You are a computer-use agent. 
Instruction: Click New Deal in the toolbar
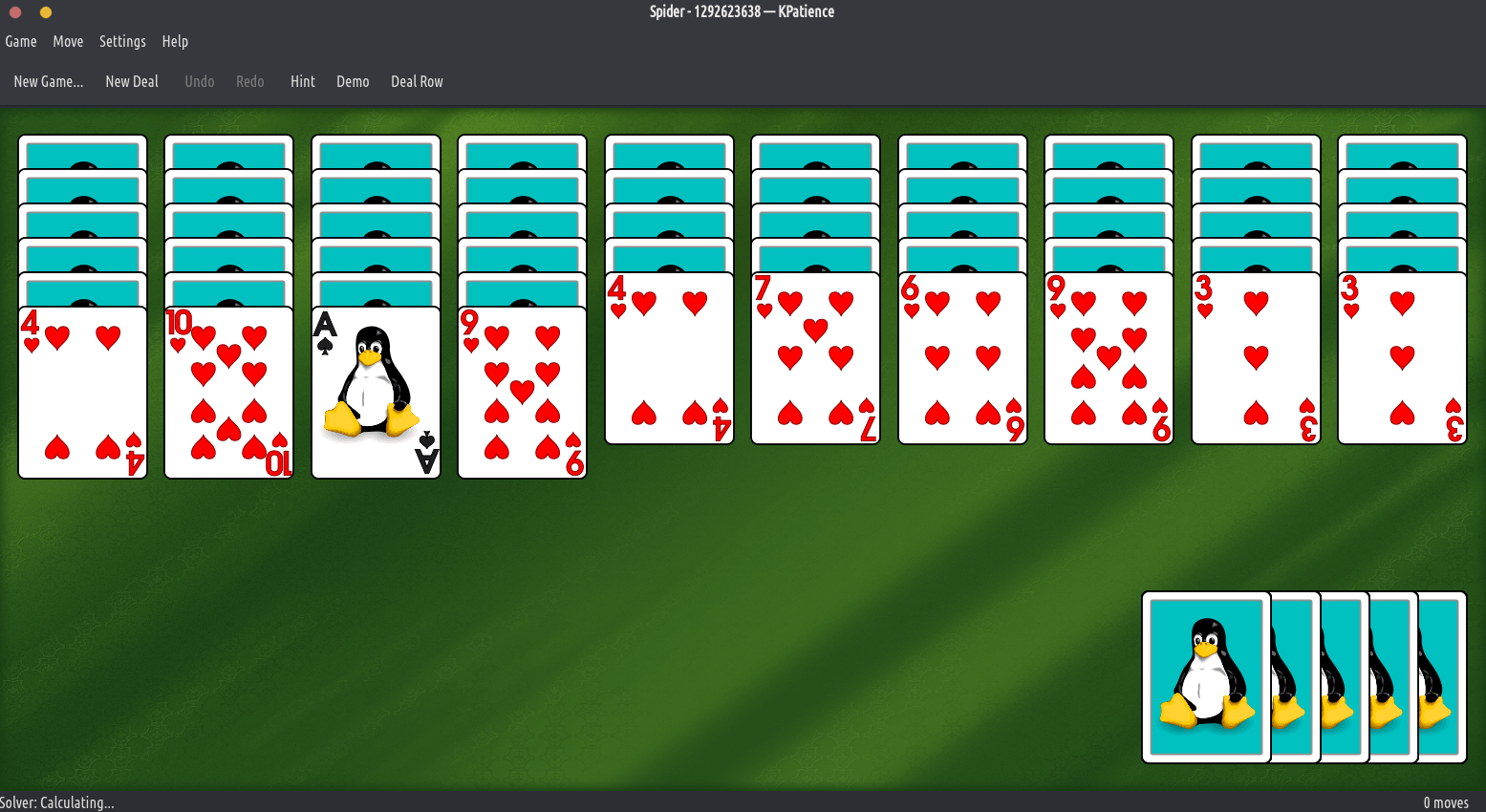pos(132,81)
